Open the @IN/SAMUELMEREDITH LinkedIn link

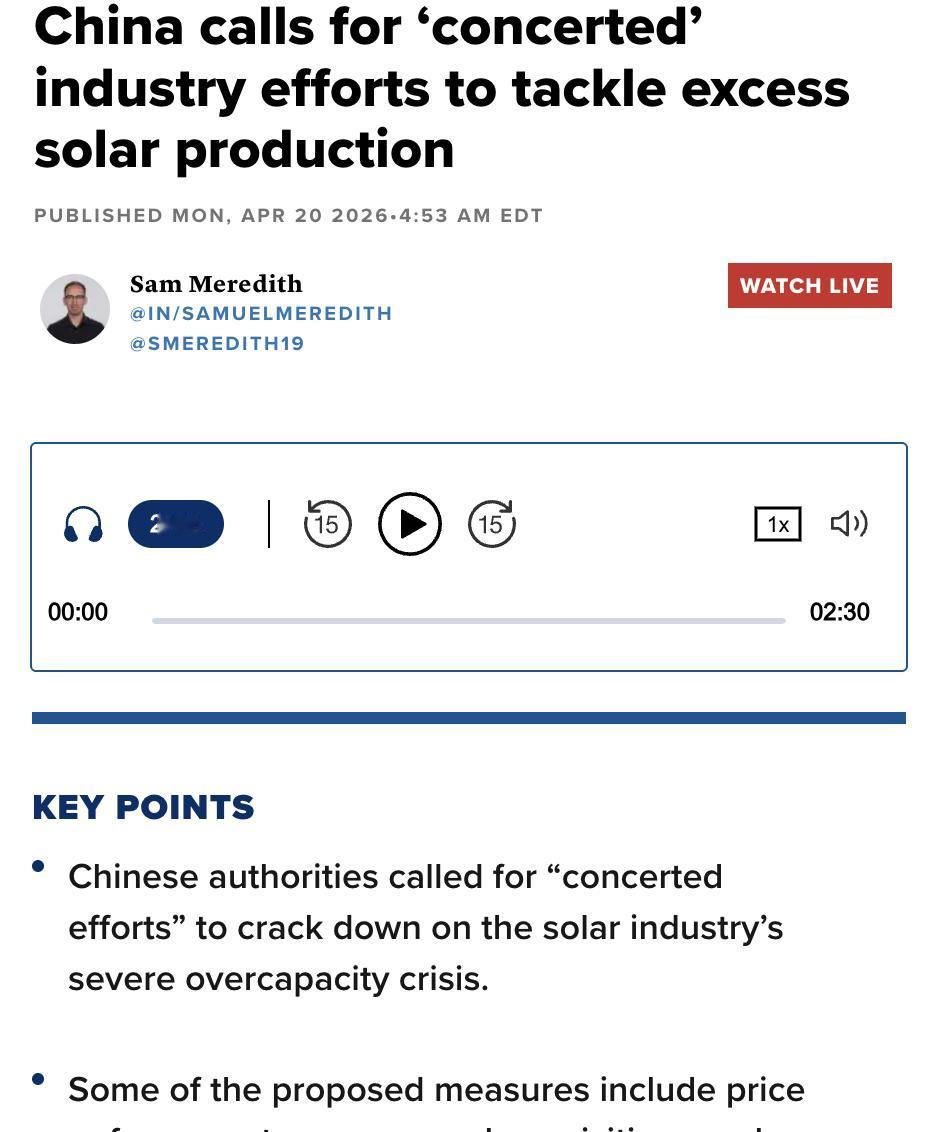(x=261, y=314)
